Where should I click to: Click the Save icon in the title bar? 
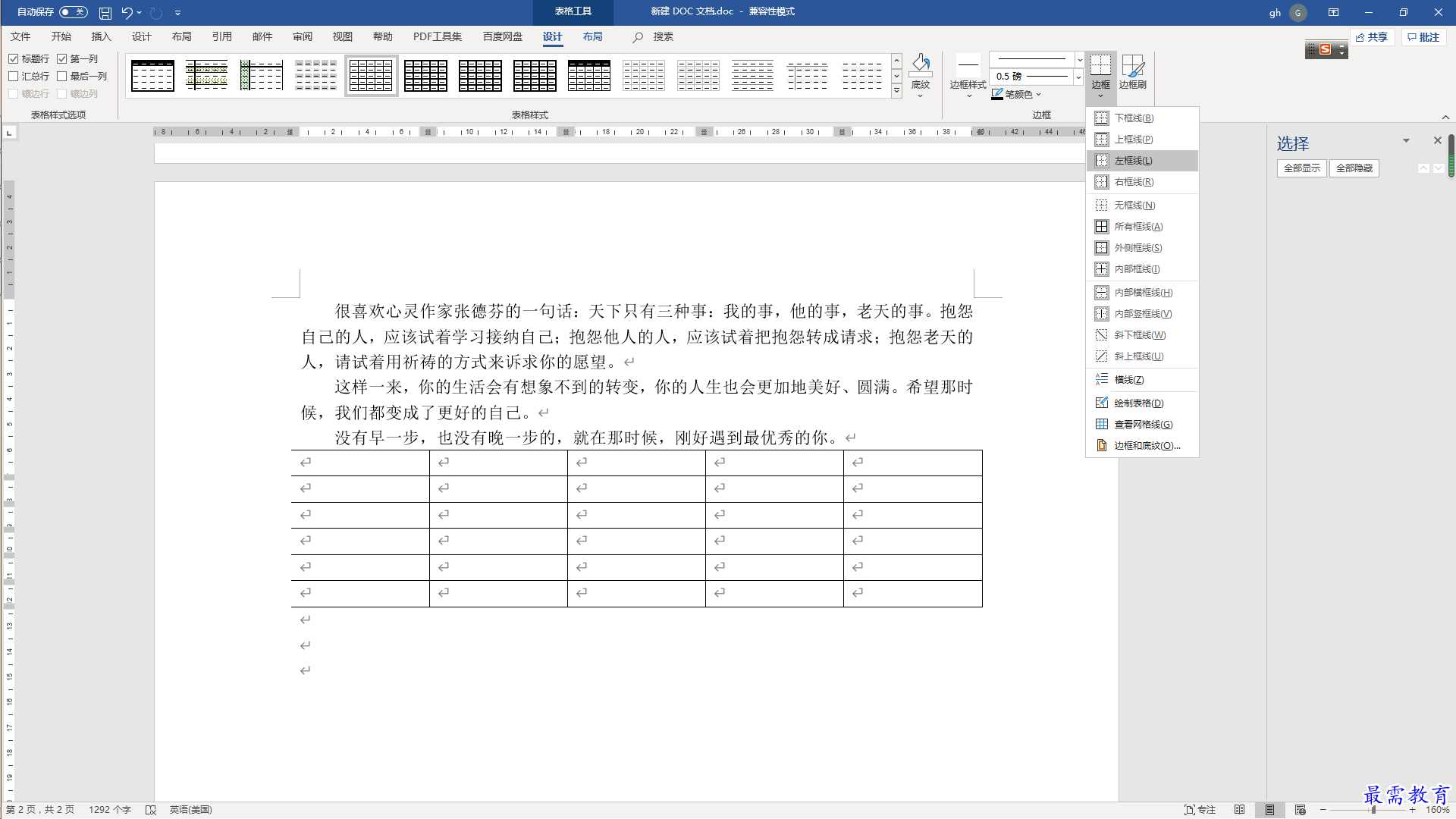[105, 13]
